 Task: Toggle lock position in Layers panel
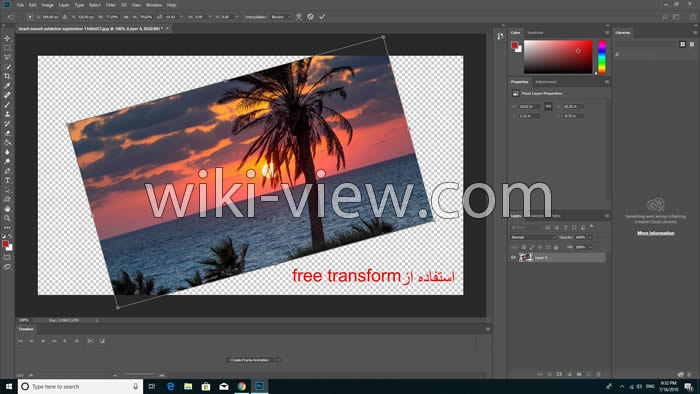tap(540, 247)
